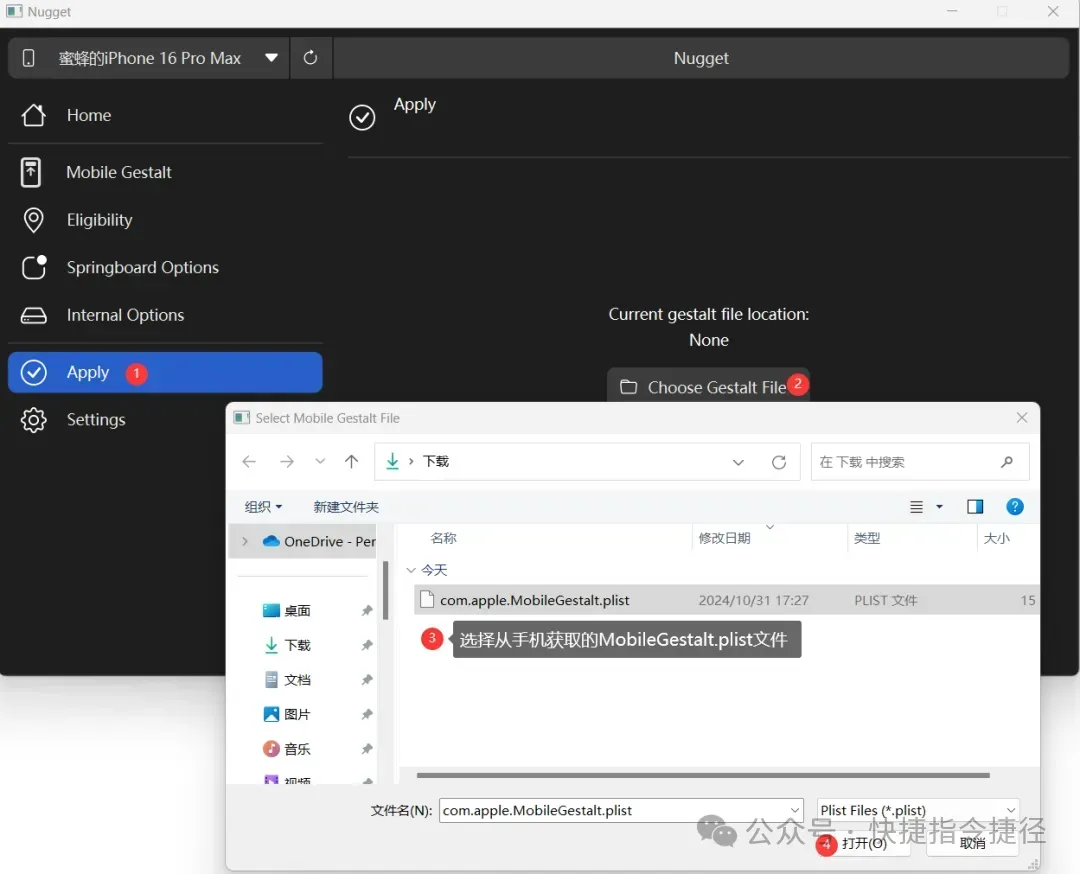Refresh the 下载 folder view
The image size is (1080, 874).
coord(779,462)
